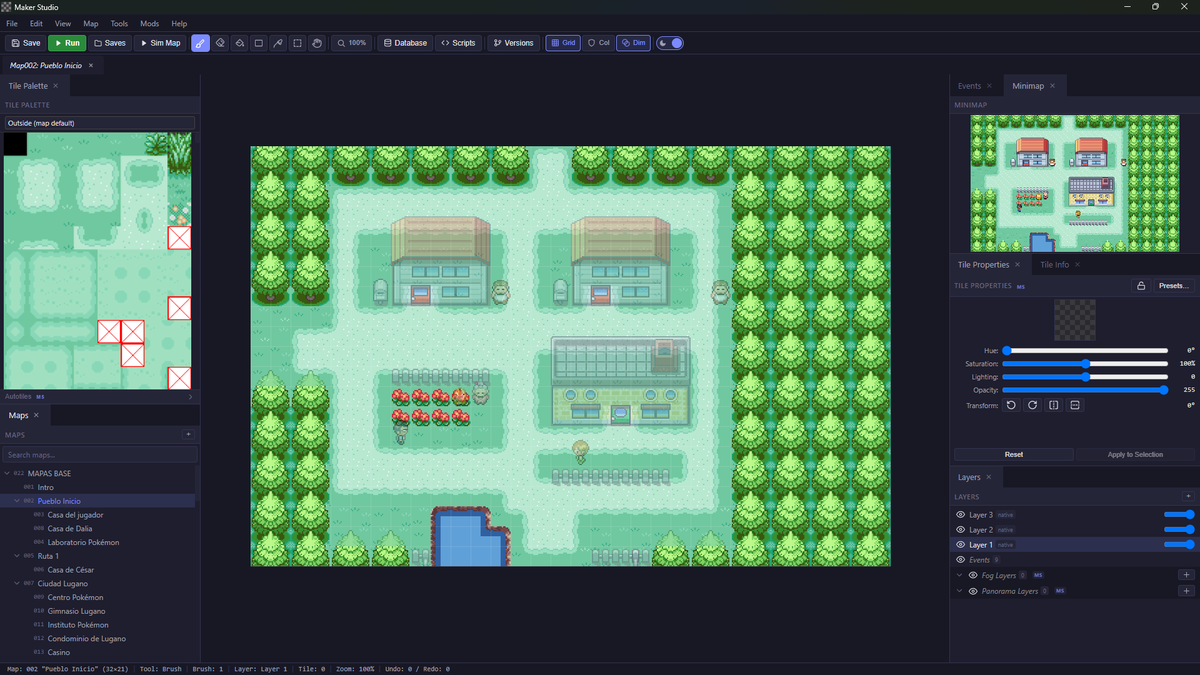Open the File menu
1200x675 pixels.
(x=12, y=23)
